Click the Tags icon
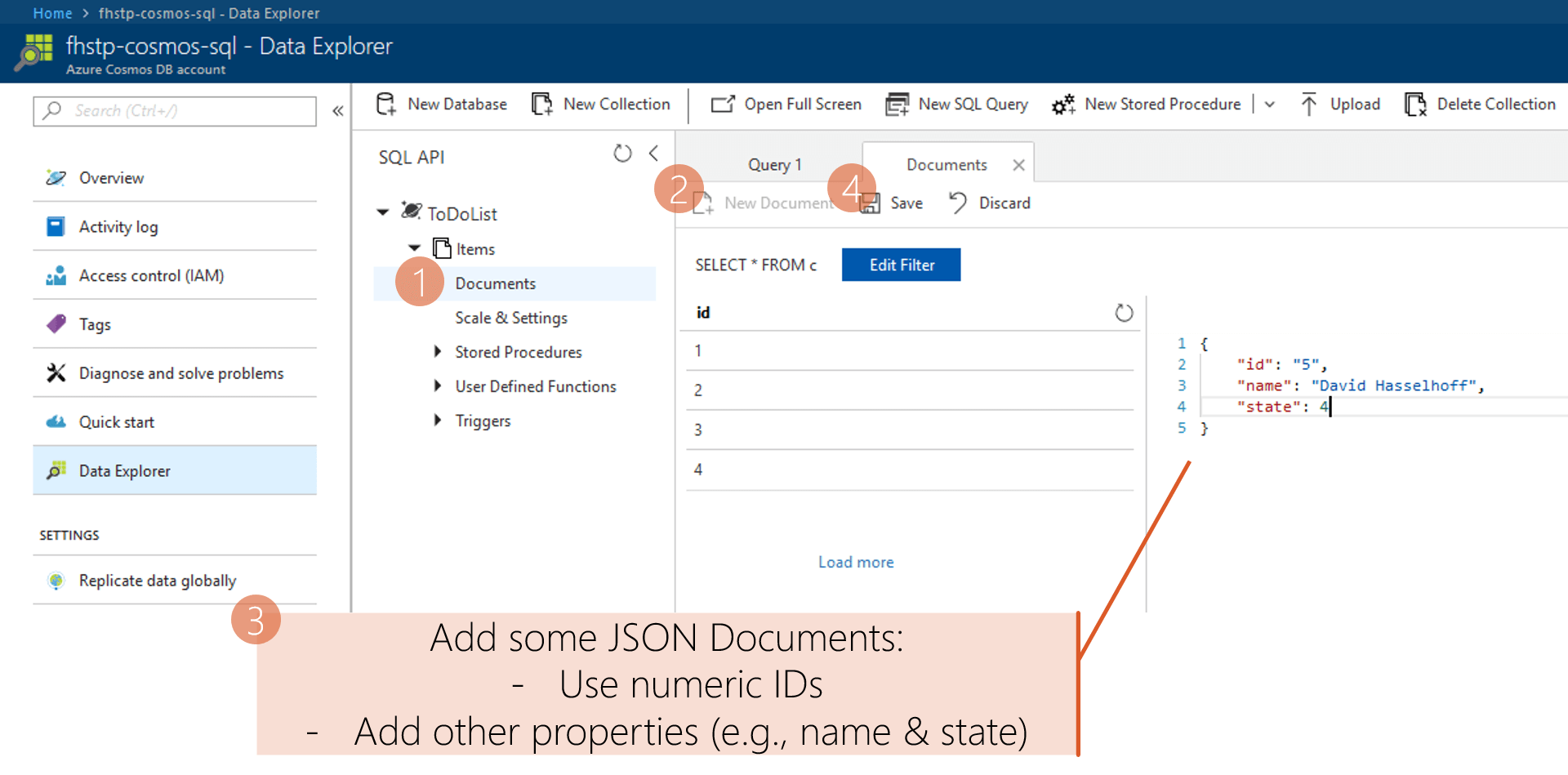The width and height of the screenshot is (1568, 775). point(56,324)
